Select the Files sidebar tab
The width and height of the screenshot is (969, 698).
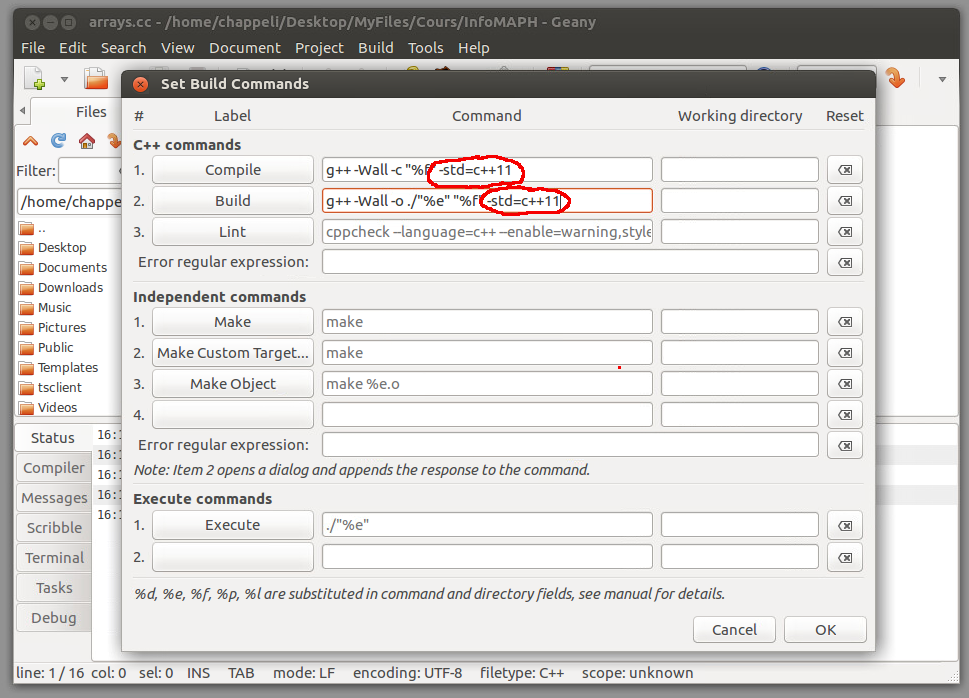point(91,112)
